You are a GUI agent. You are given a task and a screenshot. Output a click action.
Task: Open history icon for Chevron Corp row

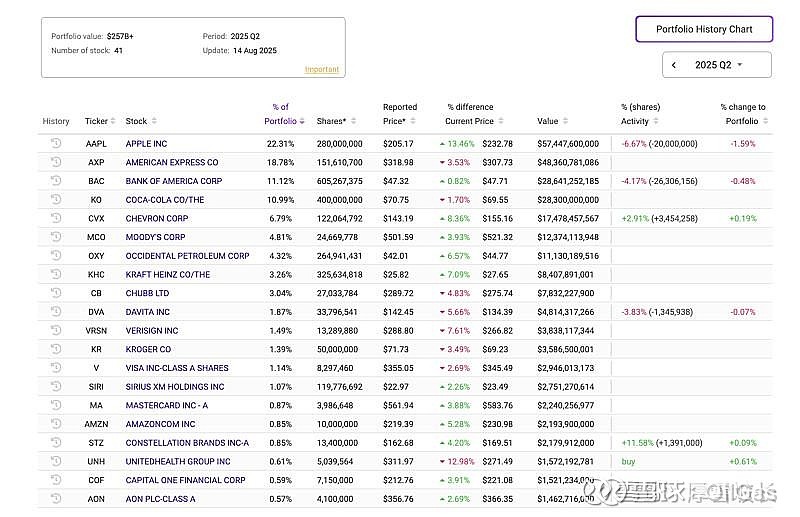(56, 218)
